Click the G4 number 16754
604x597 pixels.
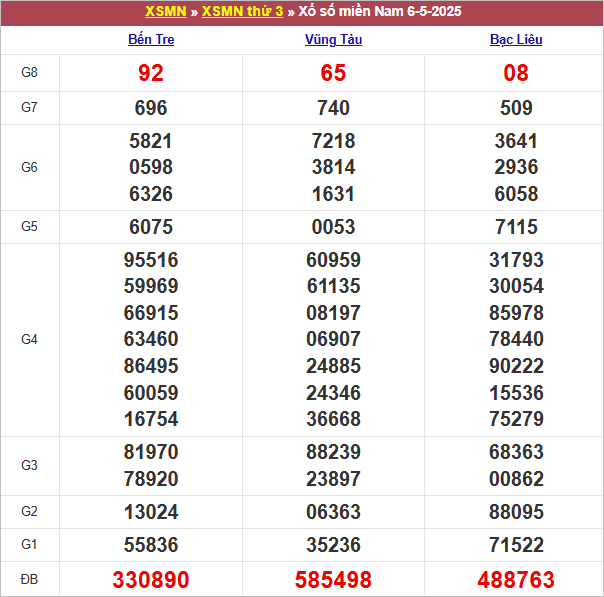coord(151,419)
